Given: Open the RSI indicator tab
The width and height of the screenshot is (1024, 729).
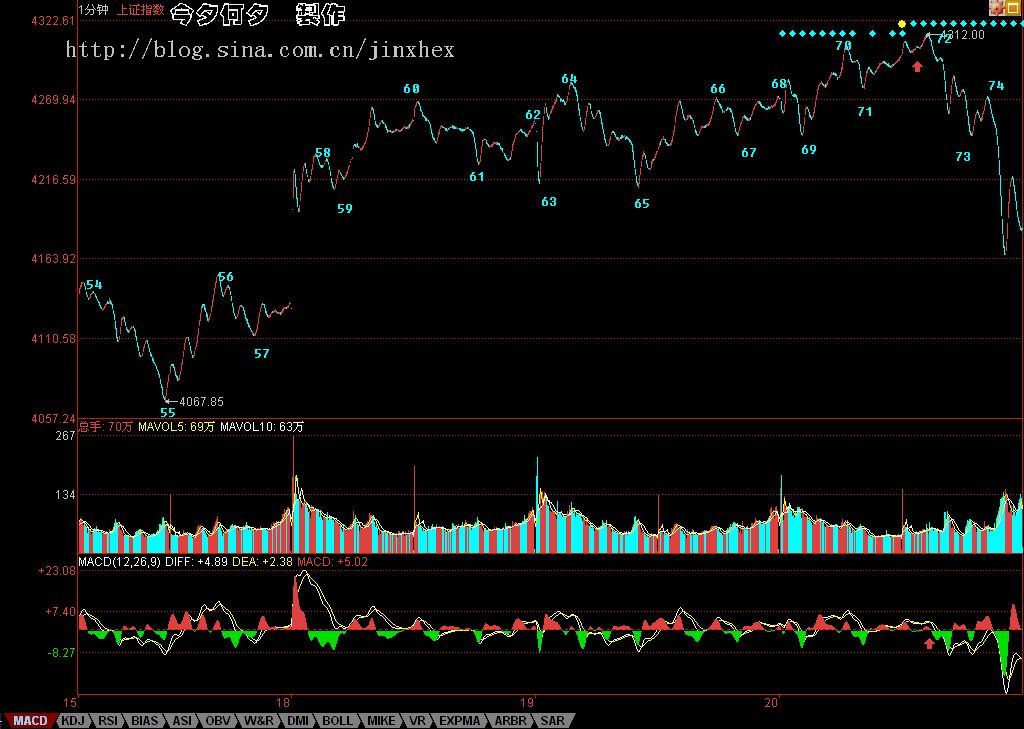Looking at the screenshot, I should pos(109,720).
